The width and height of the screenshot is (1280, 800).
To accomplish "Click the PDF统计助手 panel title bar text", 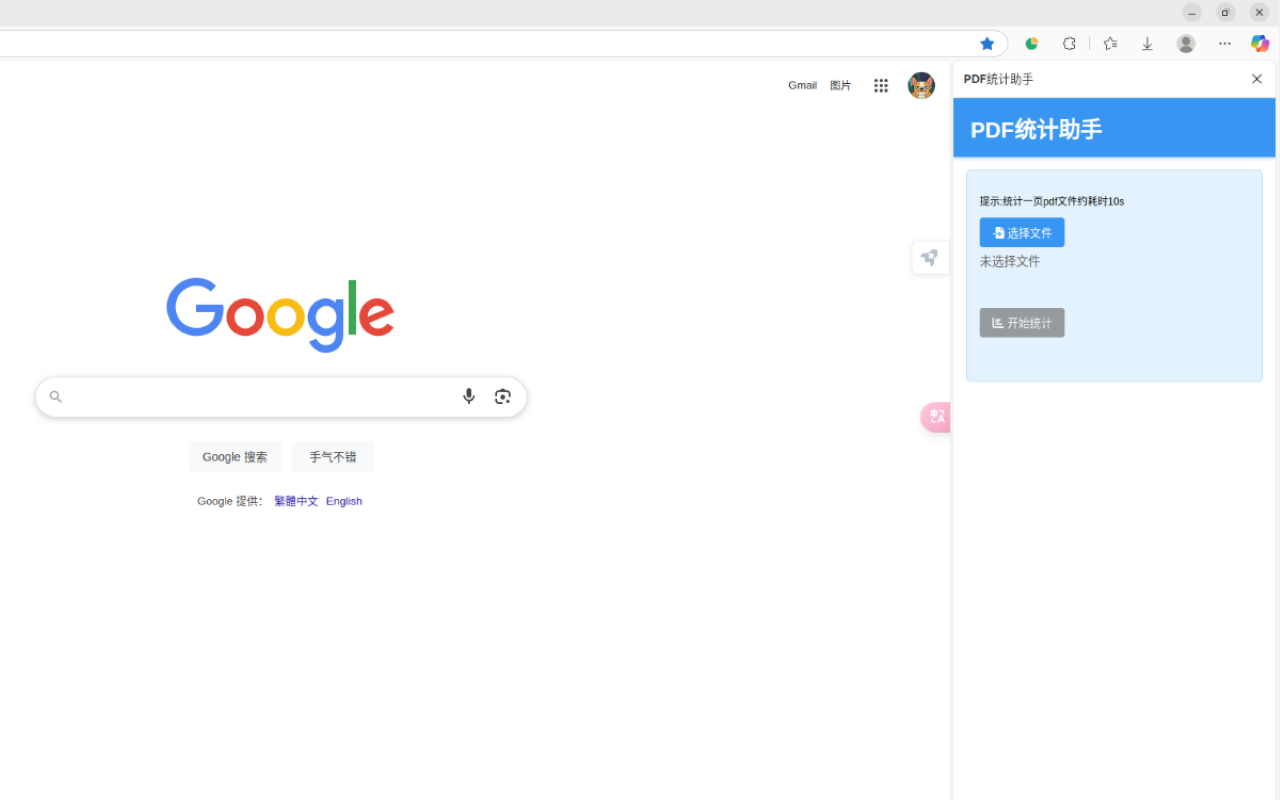I will click(999, 79).
